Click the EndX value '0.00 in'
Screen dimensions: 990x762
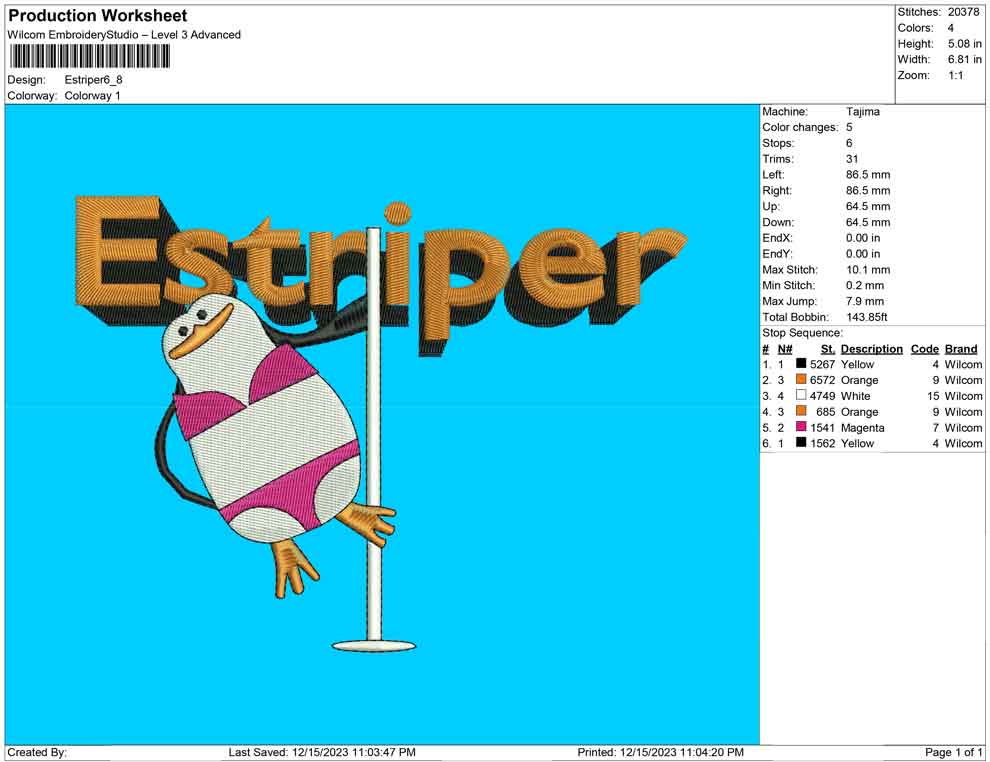(x=862, y=238)
